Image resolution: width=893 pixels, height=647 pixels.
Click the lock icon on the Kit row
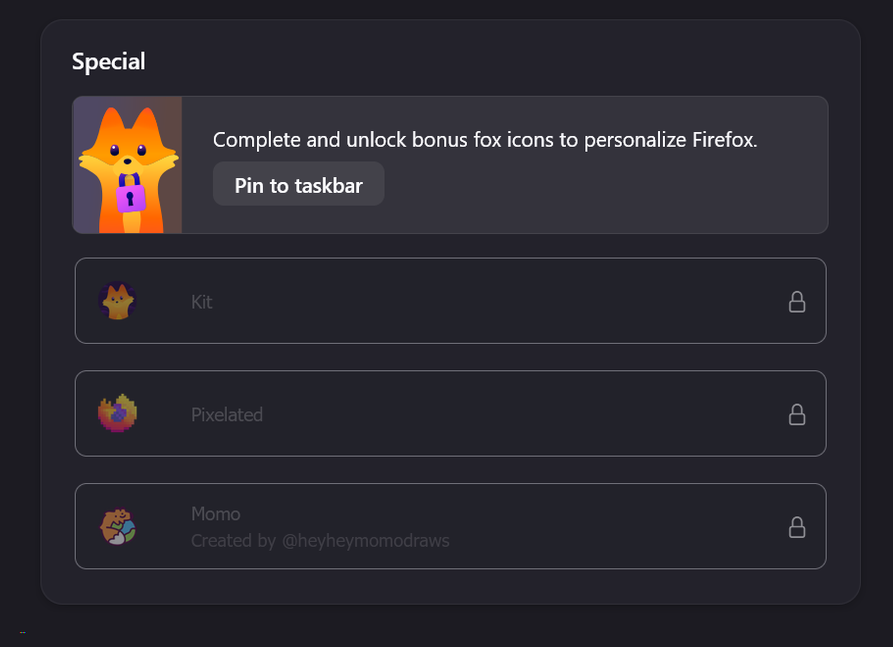(797, 302)
